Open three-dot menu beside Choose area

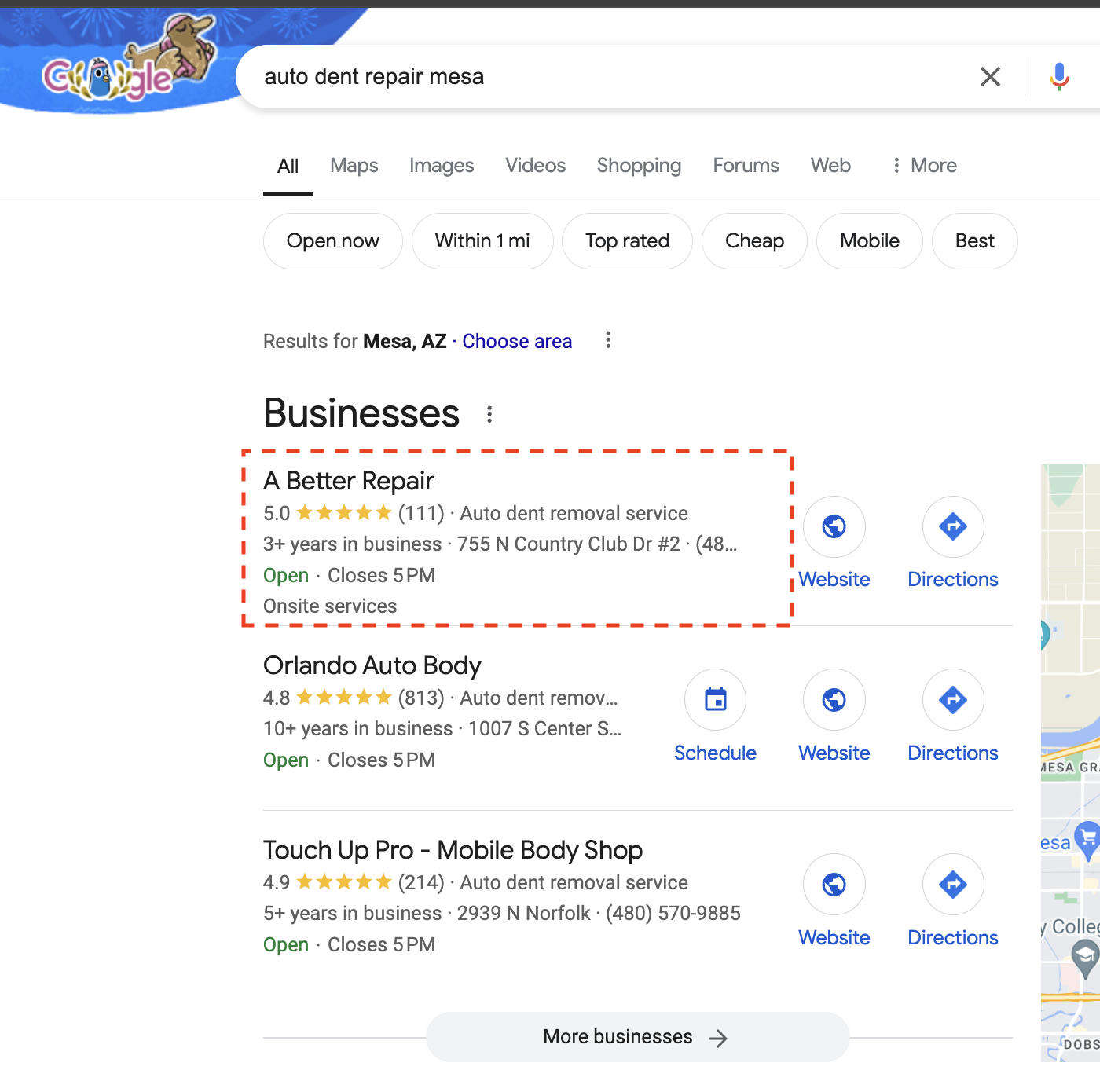608,340
